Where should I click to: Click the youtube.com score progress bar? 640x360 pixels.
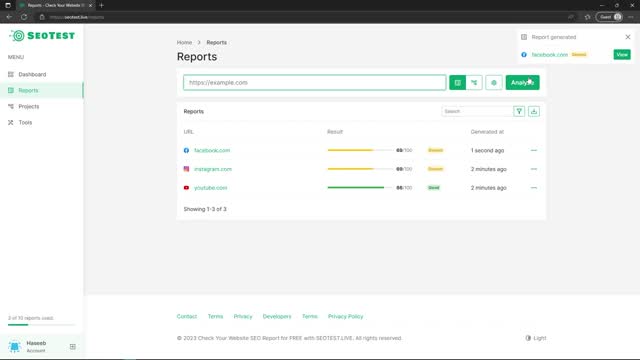pos(360,188)
